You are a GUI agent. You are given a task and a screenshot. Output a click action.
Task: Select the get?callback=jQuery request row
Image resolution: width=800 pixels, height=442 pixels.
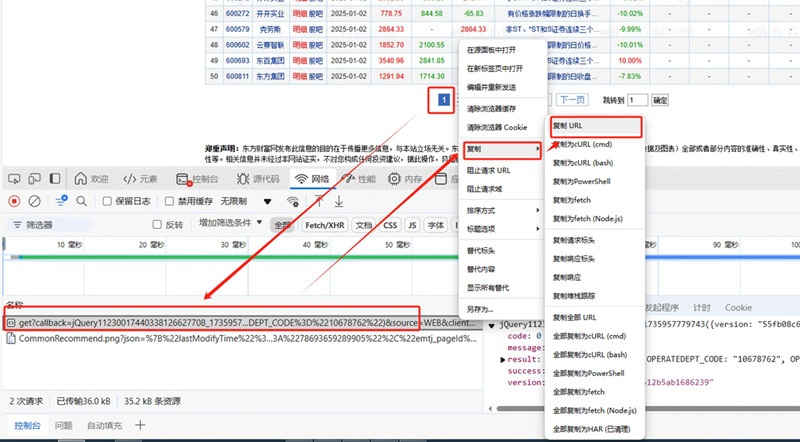[242, 323]
